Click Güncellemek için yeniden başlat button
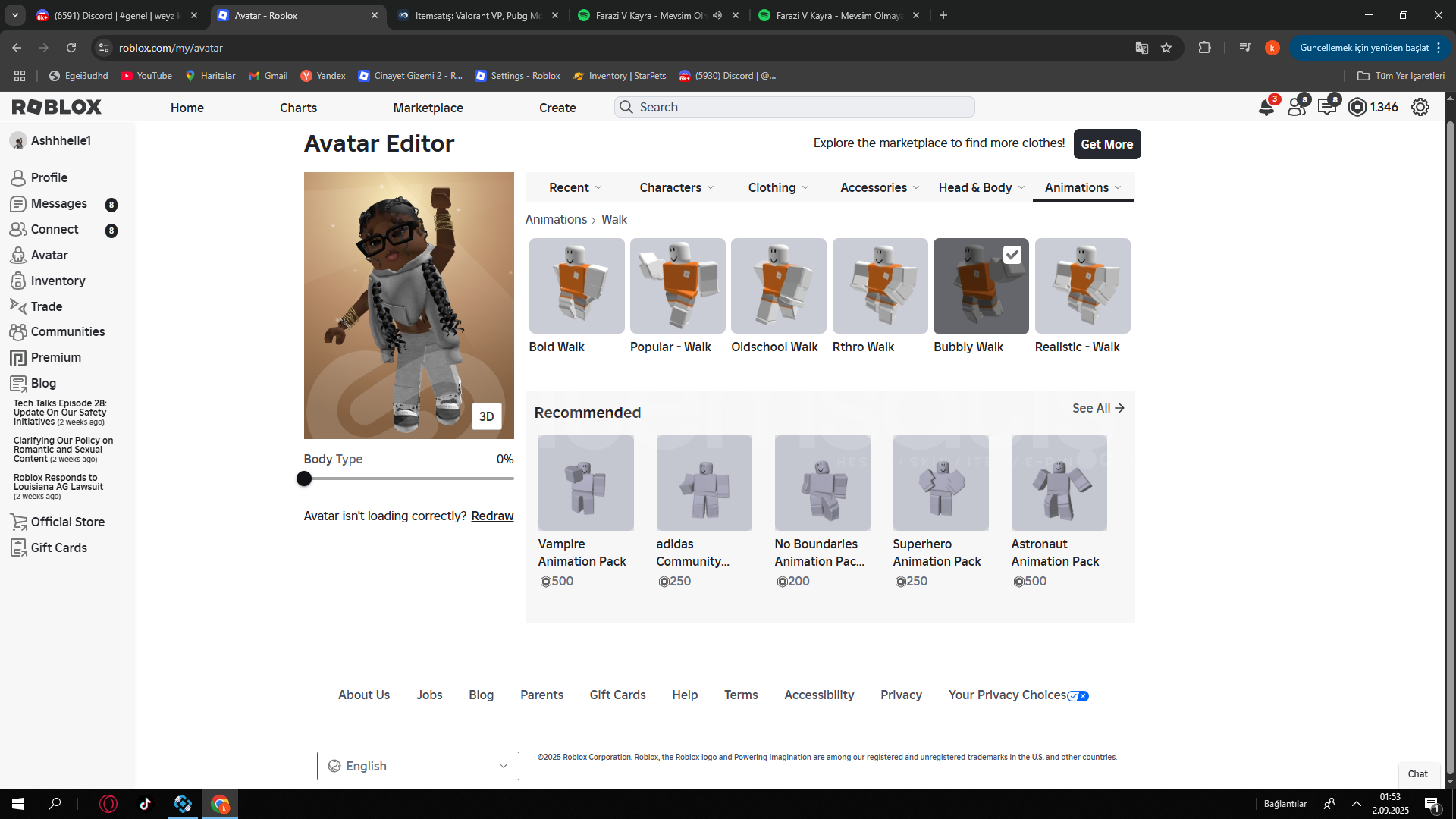 [x=1369, y=48]
